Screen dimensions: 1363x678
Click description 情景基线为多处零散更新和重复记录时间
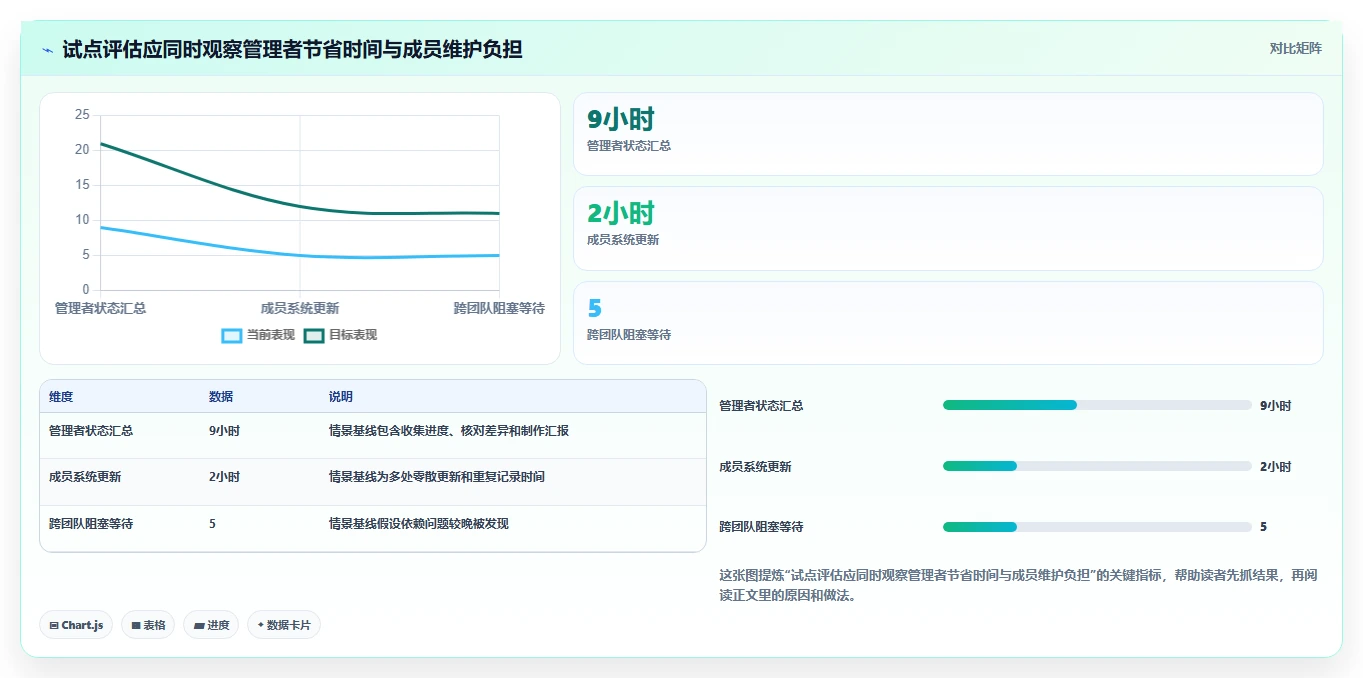tap(437, 477)
